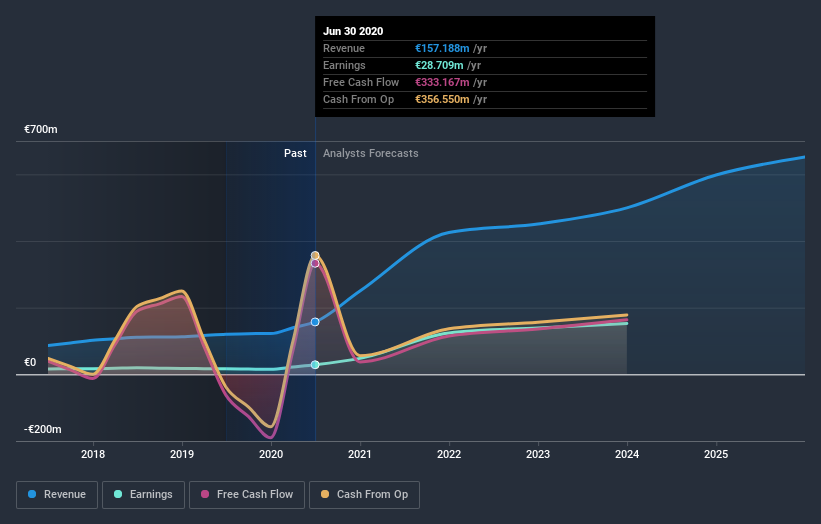Click the tooltip date 'Jun 30 2020'
The image size is (821, 524).
(353, 31)
